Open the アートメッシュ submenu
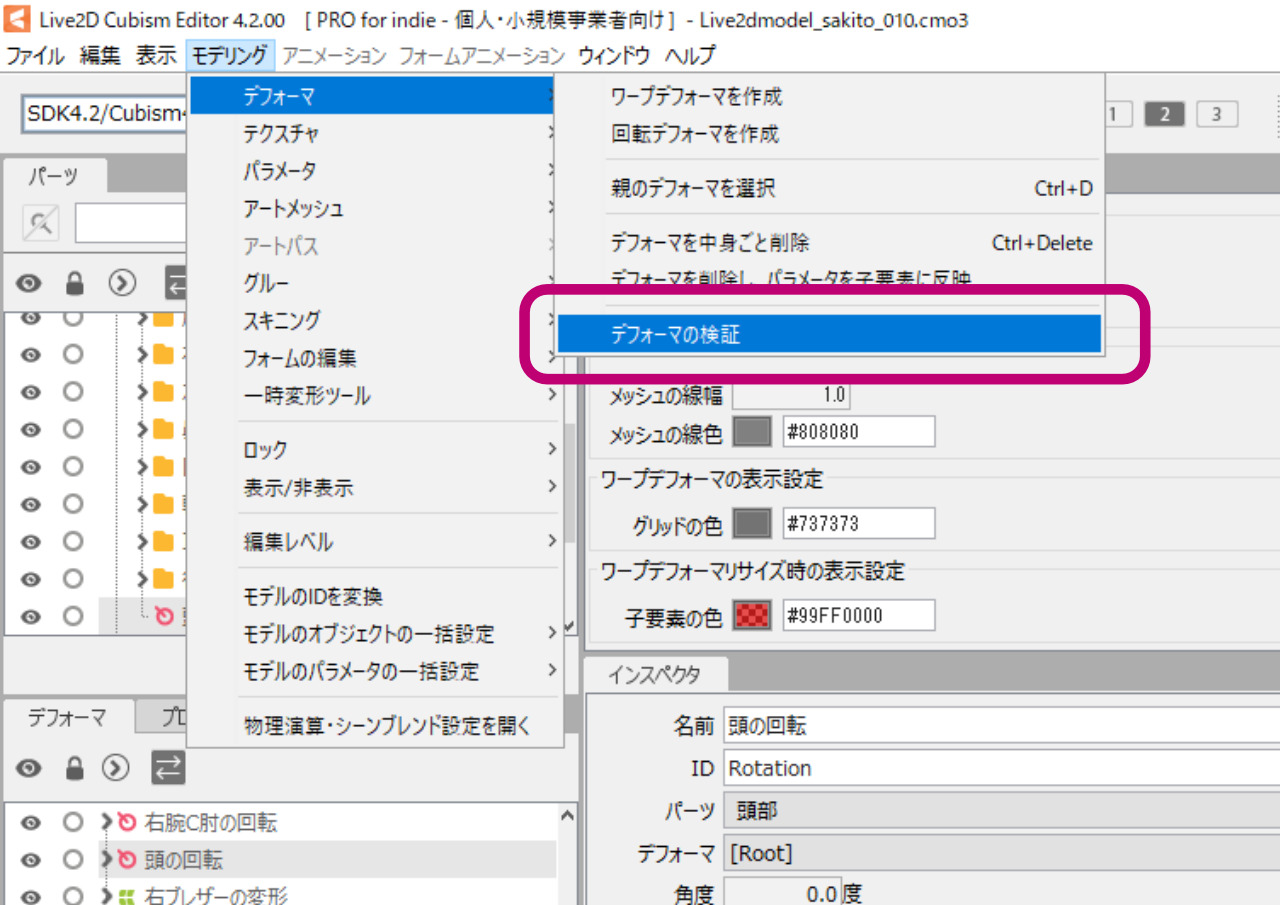Image resolution: width=1280 pixels, height=905 pixels. click(375, 208)
